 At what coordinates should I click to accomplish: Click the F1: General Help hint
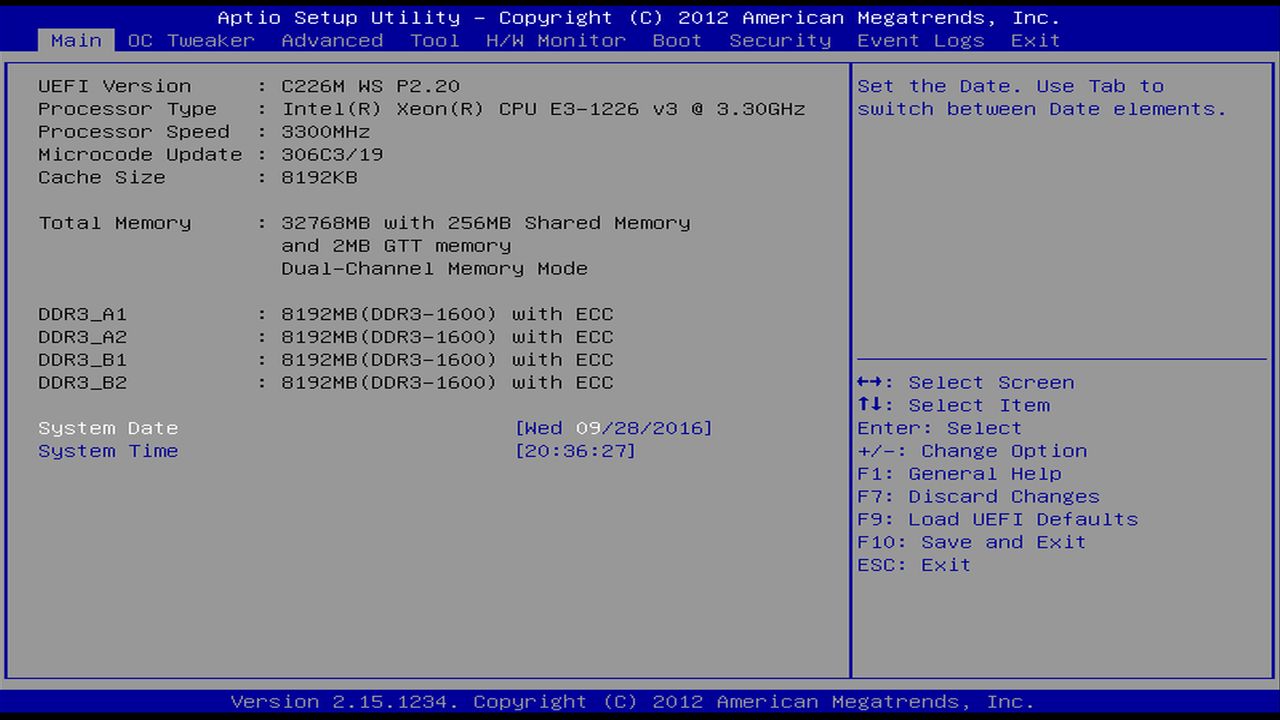pyautogui.click(x=959, y=474)
